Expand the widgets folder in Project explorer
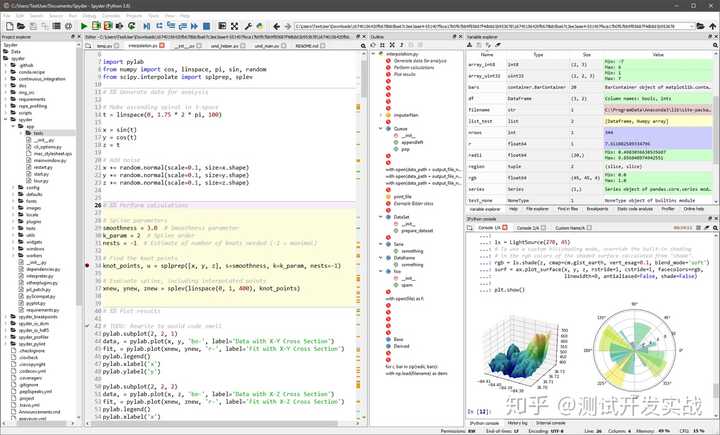720x435 pixels. [x=13, y=241]
